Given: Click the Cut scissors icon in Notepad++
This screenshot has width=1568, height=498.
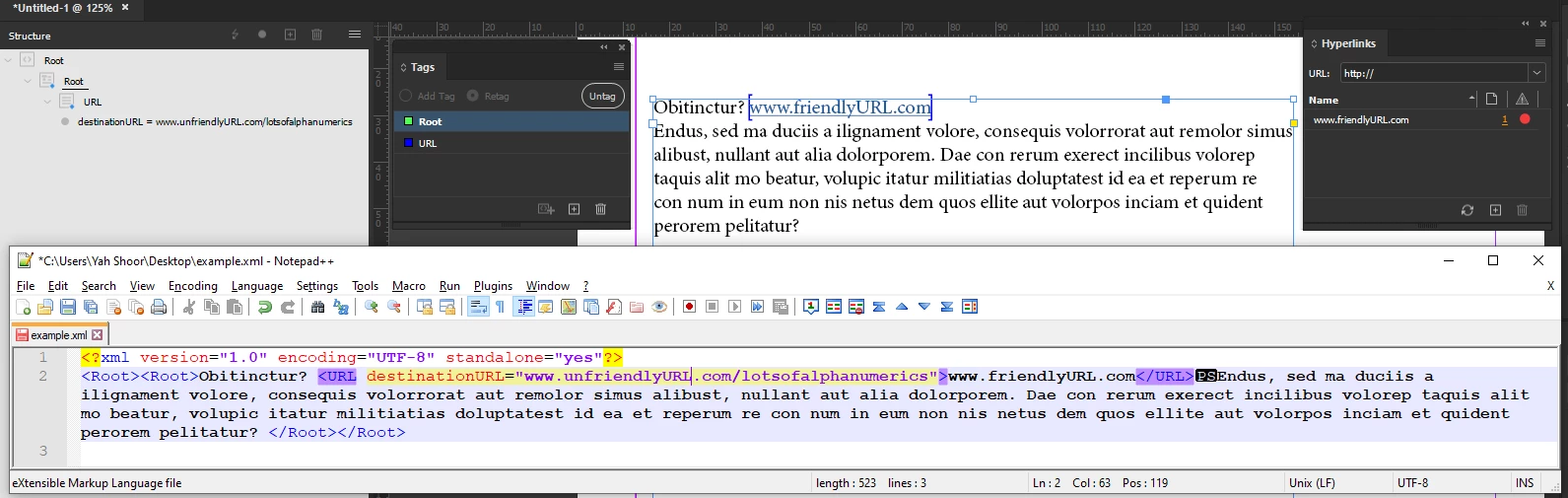Looking at the screenshot, I should click(189, 307).
